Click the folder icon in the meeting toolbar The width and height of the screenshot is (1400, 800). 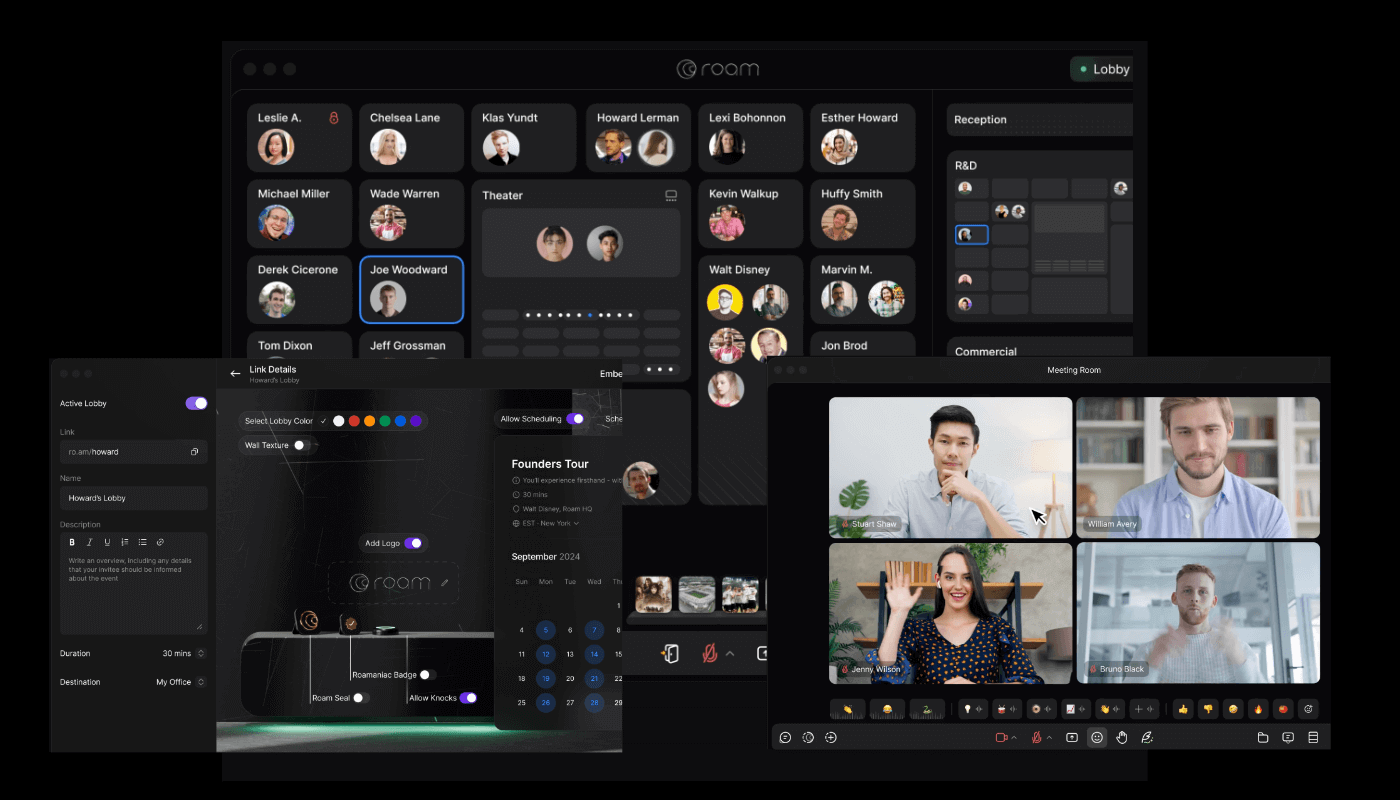pyautogui.click(x=1263, y=738)
